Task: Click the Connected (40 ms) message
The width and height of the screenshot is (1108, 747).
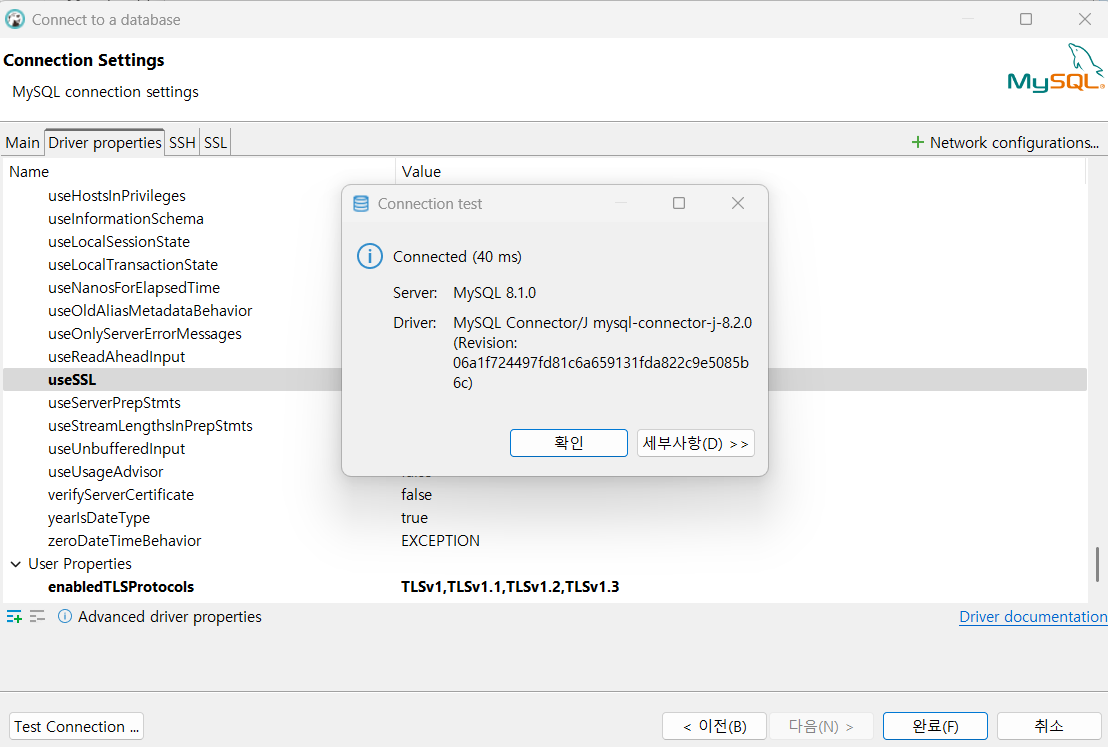Action: tap(457, 257)
